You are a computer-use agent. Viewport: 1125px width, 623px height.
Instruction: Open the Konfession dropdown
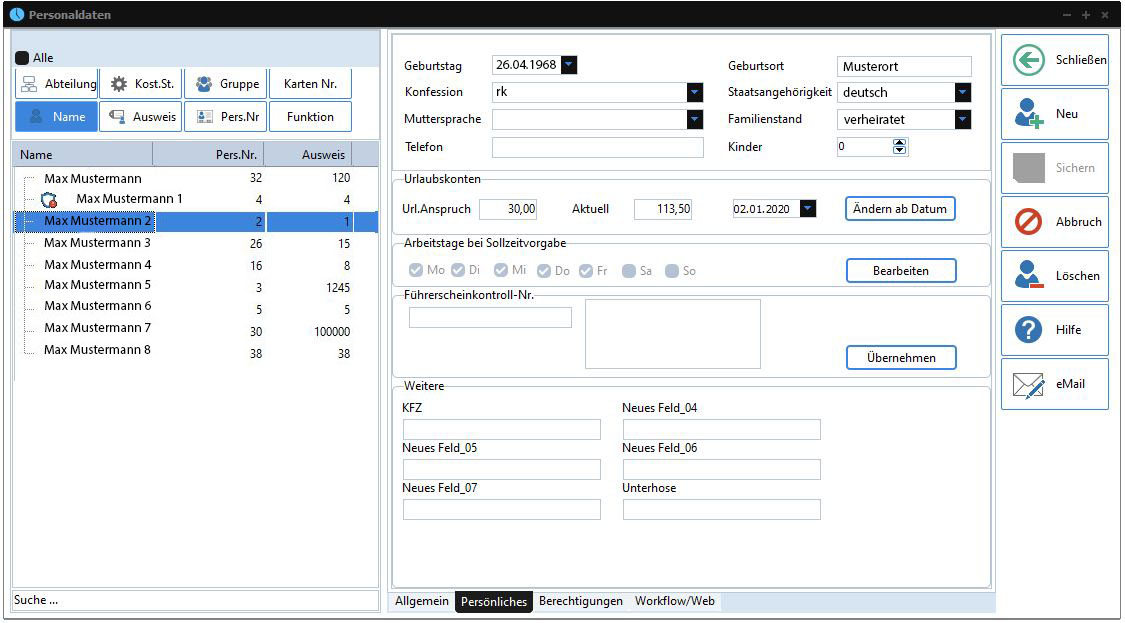(695, 92)
